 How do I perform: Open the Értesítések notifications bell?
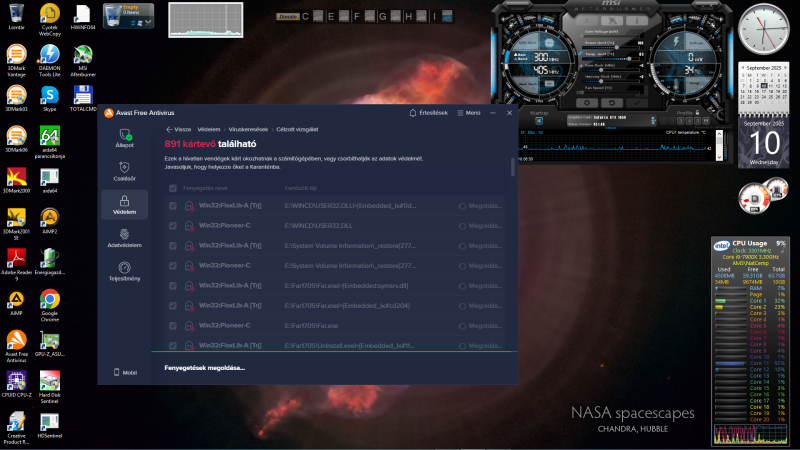click(x=429, y=113)
